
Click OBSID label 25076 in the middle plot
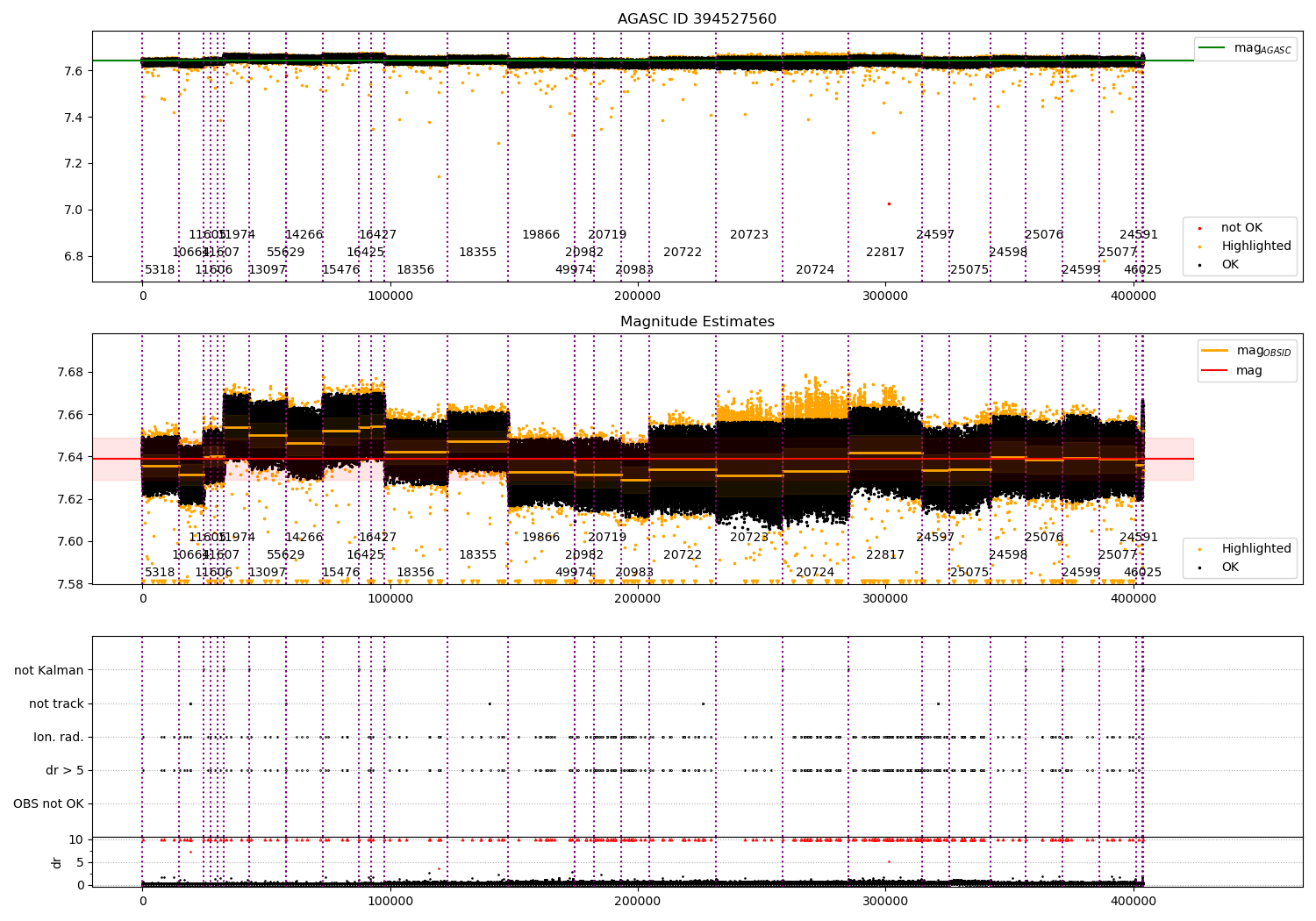tap(1044, 538)
